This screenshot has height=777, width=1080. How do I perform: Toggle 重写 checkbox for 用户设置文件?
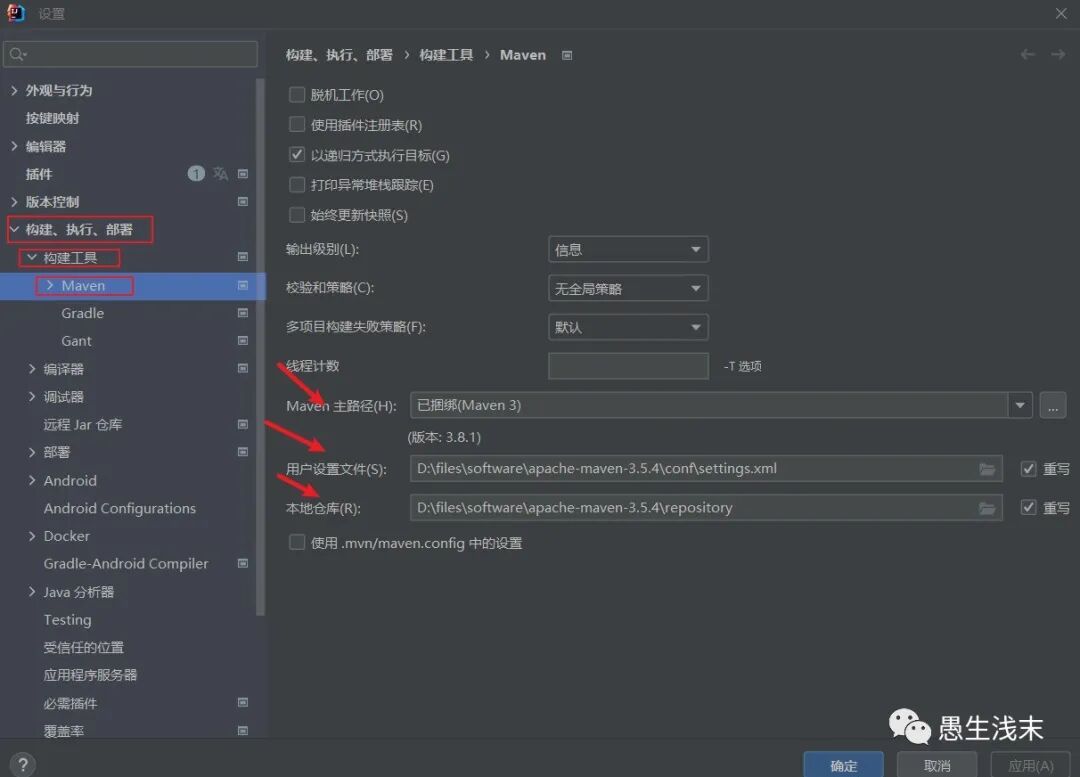click(1028, 469)
